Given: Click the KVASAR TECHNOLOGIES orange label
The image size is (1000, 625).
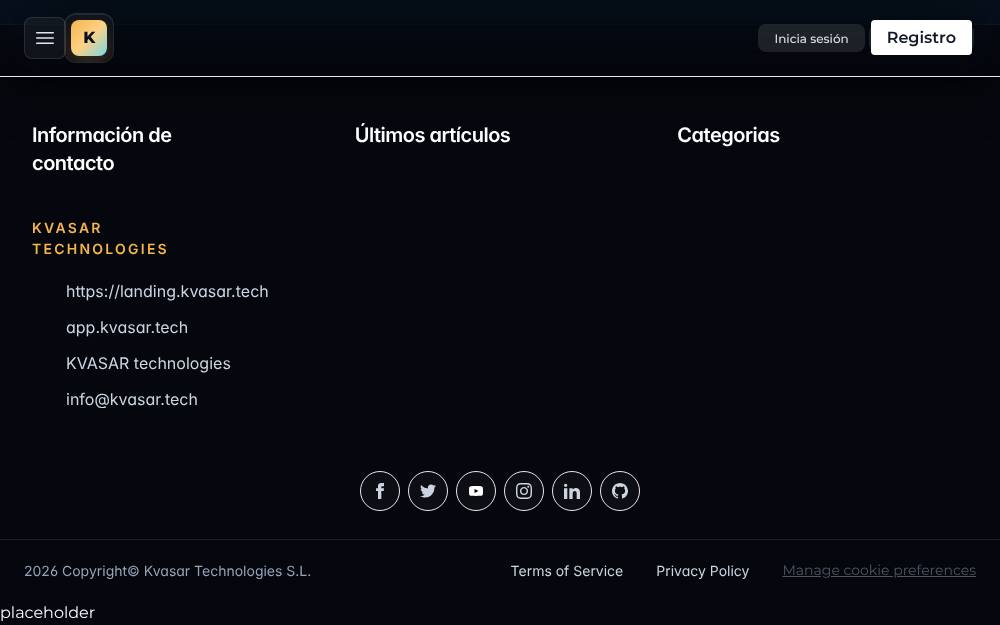Looking at the screenshot, I should (x=100, y=239).
